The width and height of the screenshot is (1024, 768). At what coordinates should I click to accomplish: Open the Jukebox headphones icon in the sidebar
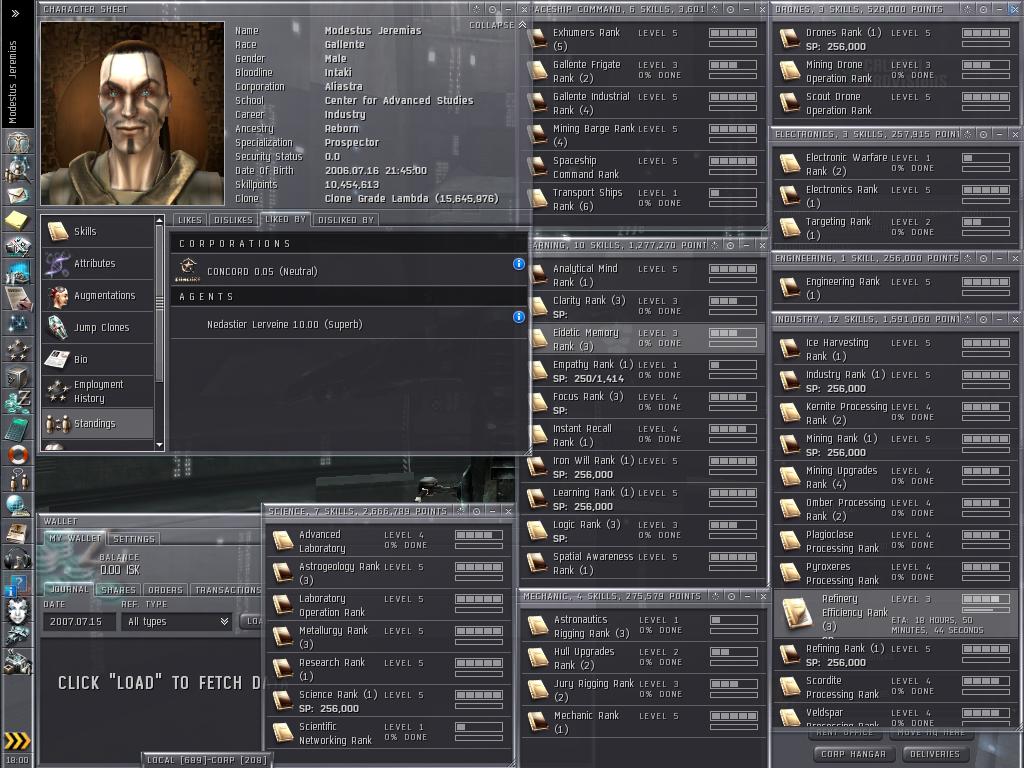18,559
